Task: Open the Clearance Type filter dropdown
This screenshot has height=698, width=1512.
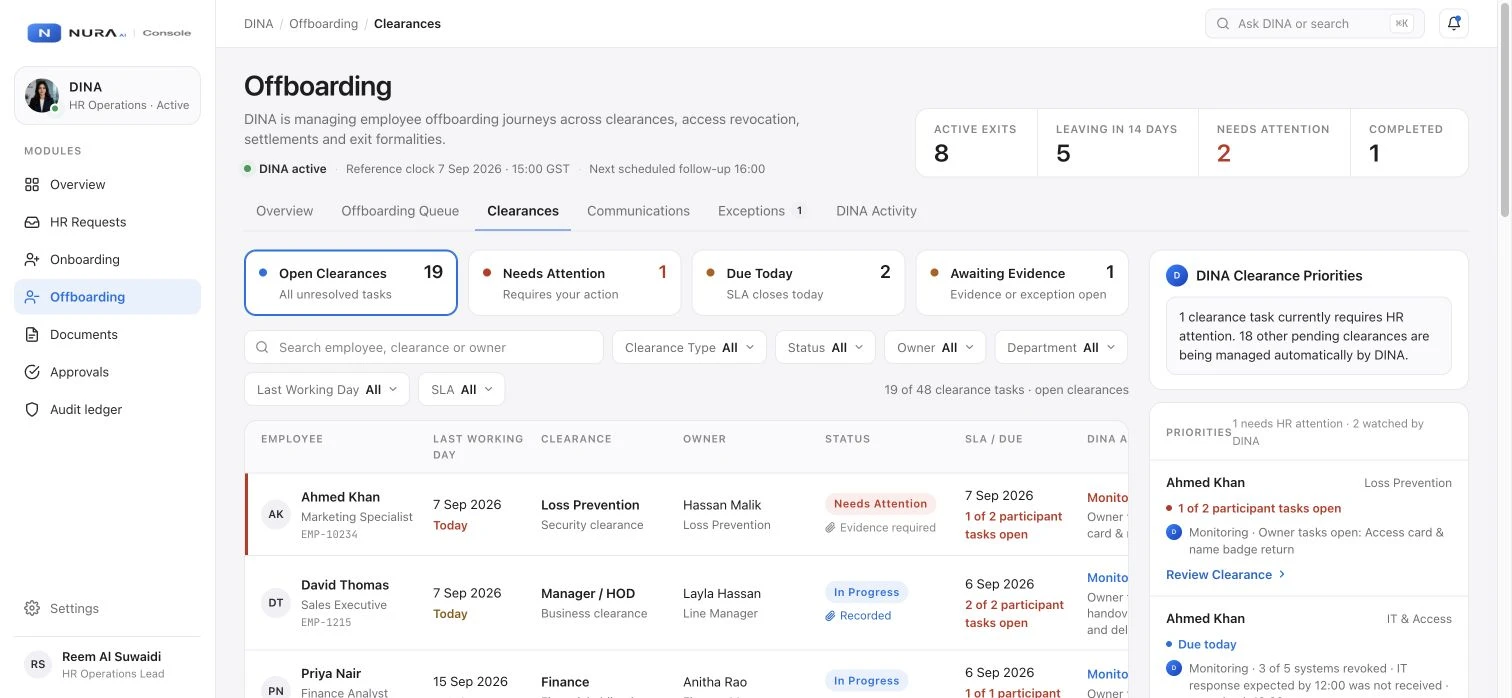Action: [x=690, y=348]
